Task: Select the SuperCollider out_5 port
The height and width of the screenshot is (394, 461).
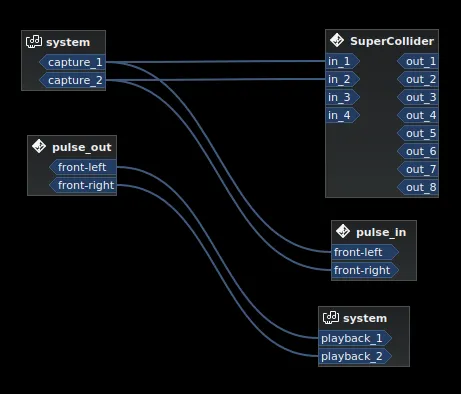Action: (x=418, y=133)
